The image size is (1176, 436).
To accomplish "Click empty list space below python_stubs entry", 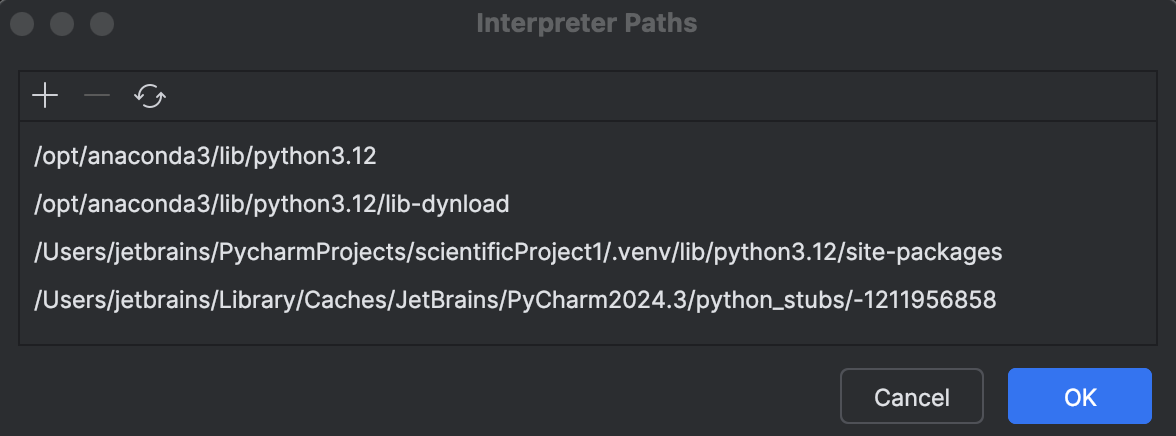I will [x=588, y=334].
